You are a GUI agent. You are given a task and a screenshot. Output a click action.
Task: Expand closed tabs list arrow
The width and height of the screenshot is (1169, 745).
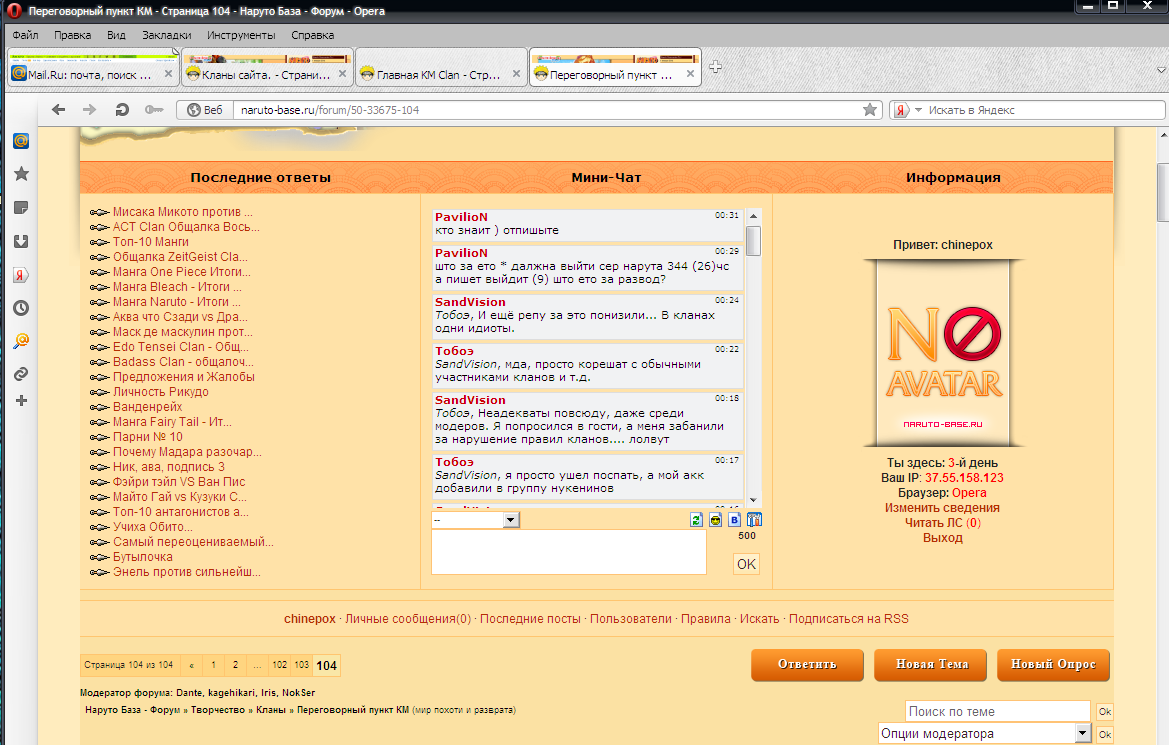(x=1161, y=69)
